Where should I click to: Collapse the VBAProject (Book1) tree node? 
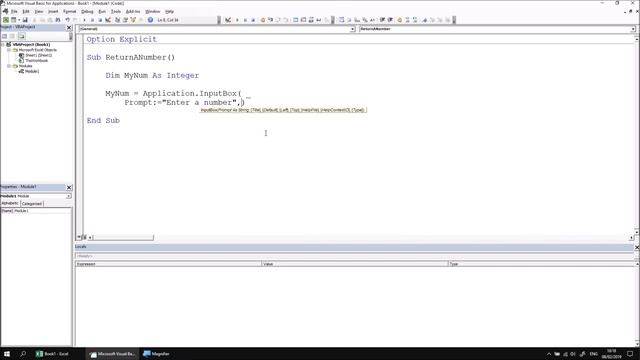[x=3, y=44]
